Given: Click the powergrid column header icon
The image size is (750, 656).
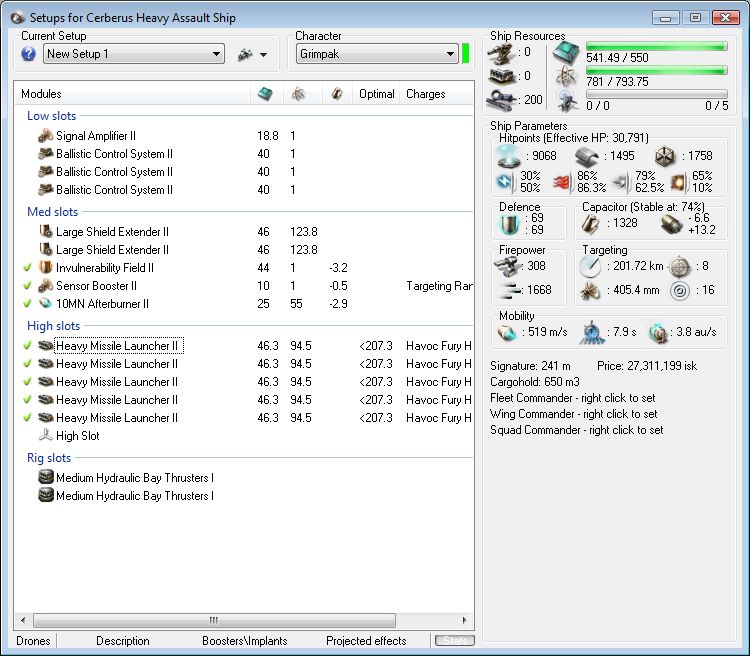Looking at the screenshot, I should pos(298,94).
